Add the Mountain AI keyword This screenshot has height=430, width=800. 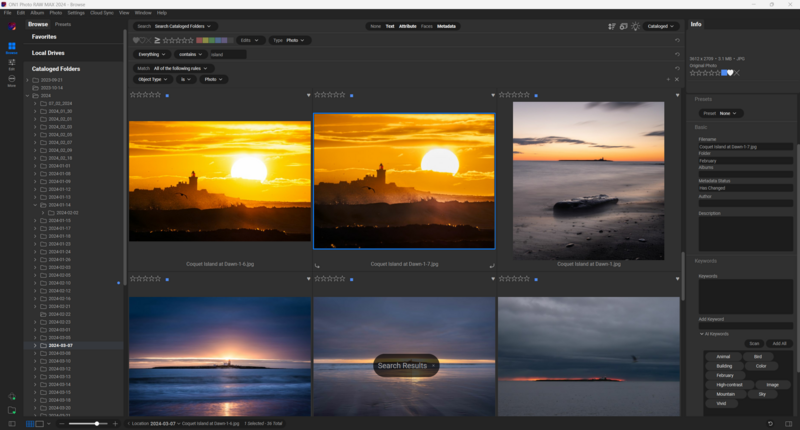coord(725,394)
